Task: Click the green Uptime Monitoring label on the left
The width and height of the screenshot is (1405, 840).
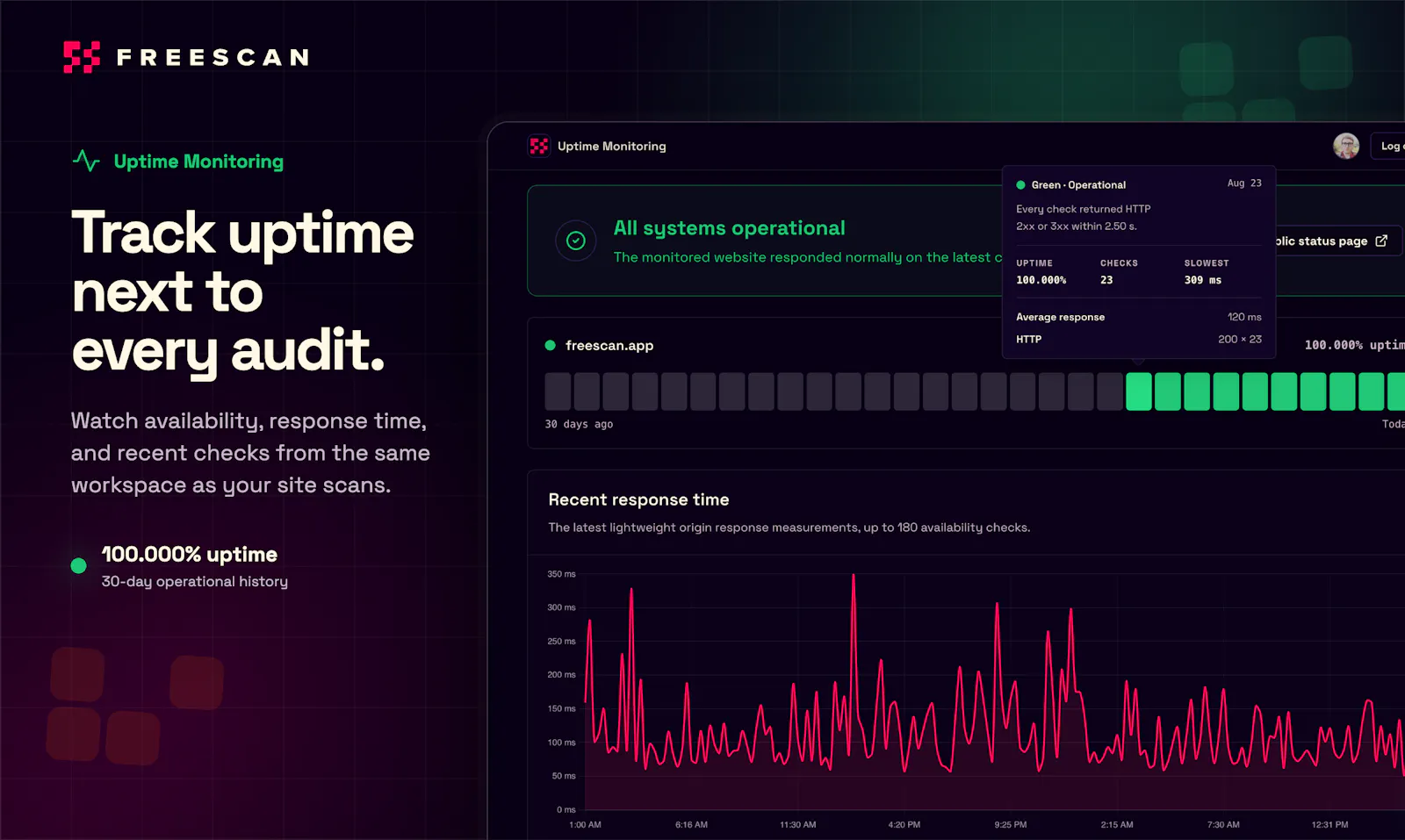Action: coord(198,162)
